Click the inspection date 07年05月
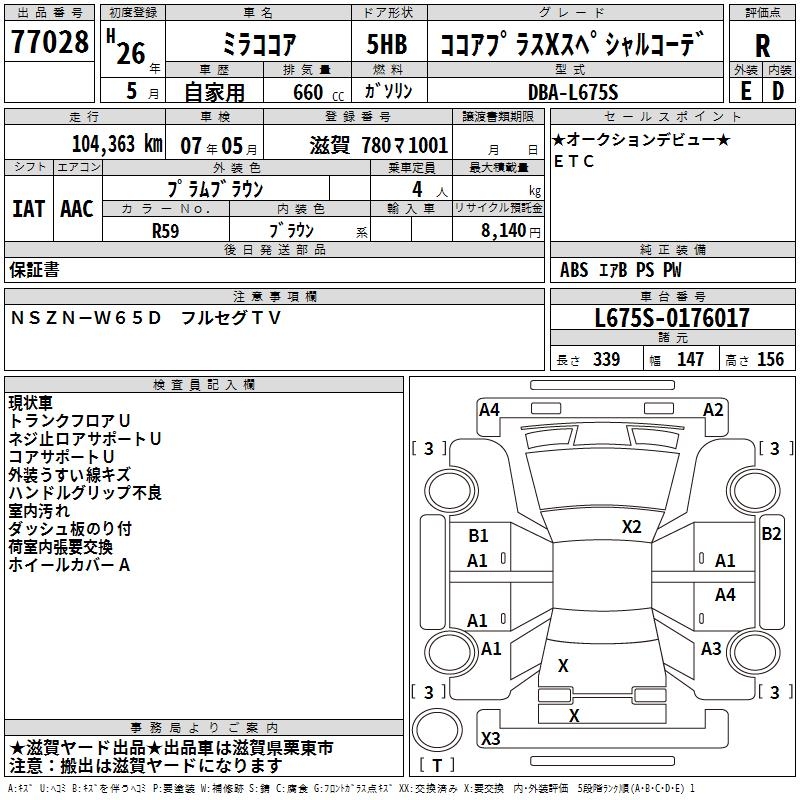The height and width of the screenshot is (800, 800). pyautogui.click(x=219, y=146)
